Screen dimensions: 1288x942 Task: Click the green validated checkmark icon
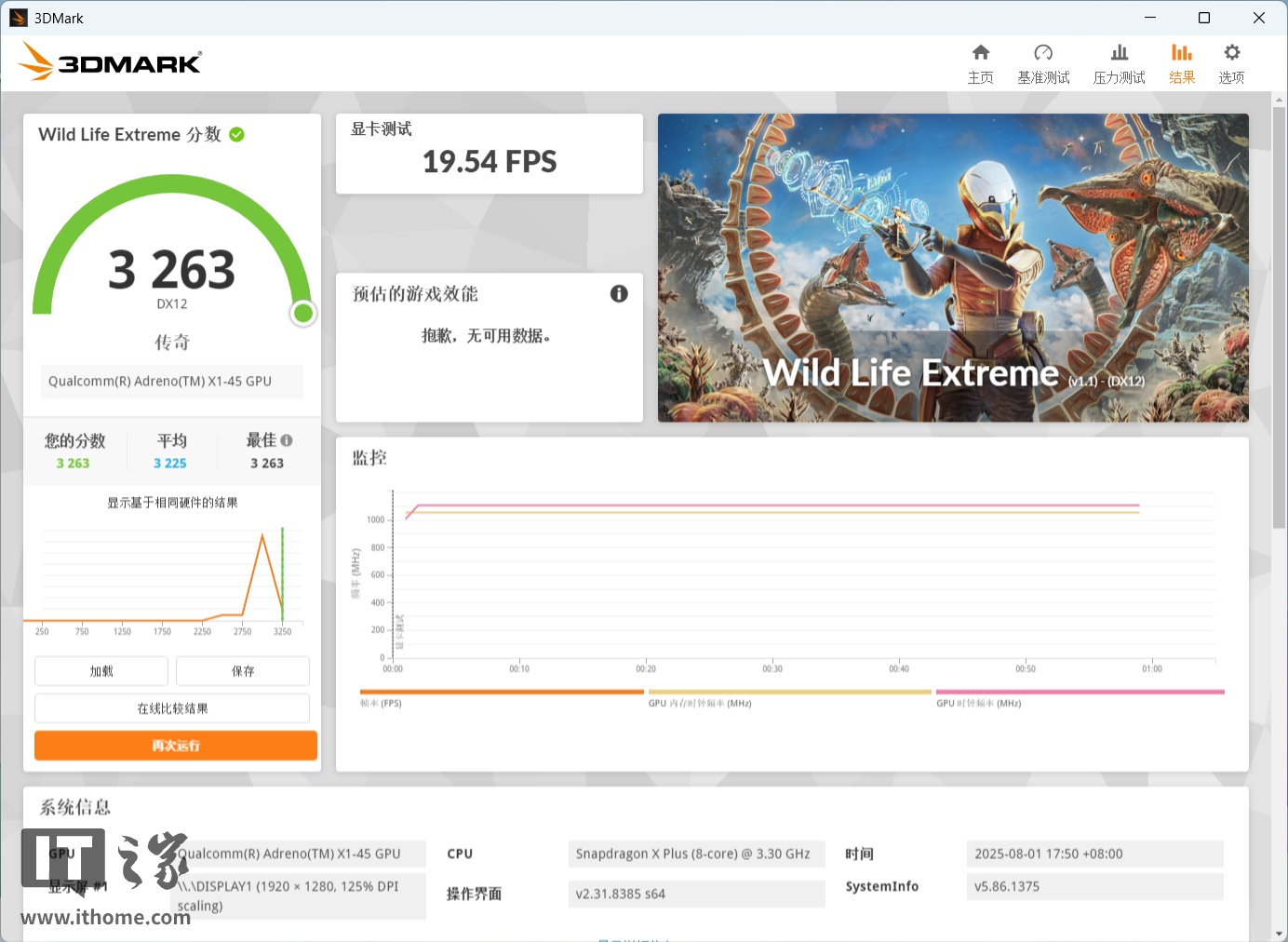click(237, 135)
